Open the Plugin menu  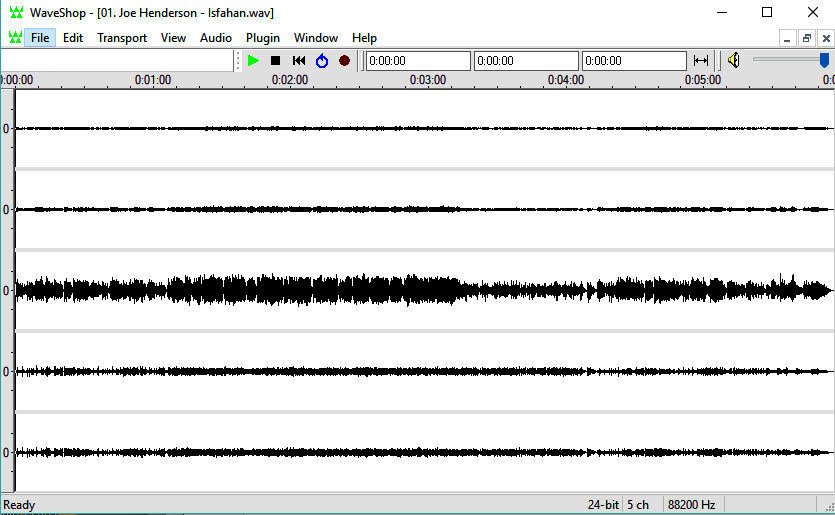click(x=263, y=38)
